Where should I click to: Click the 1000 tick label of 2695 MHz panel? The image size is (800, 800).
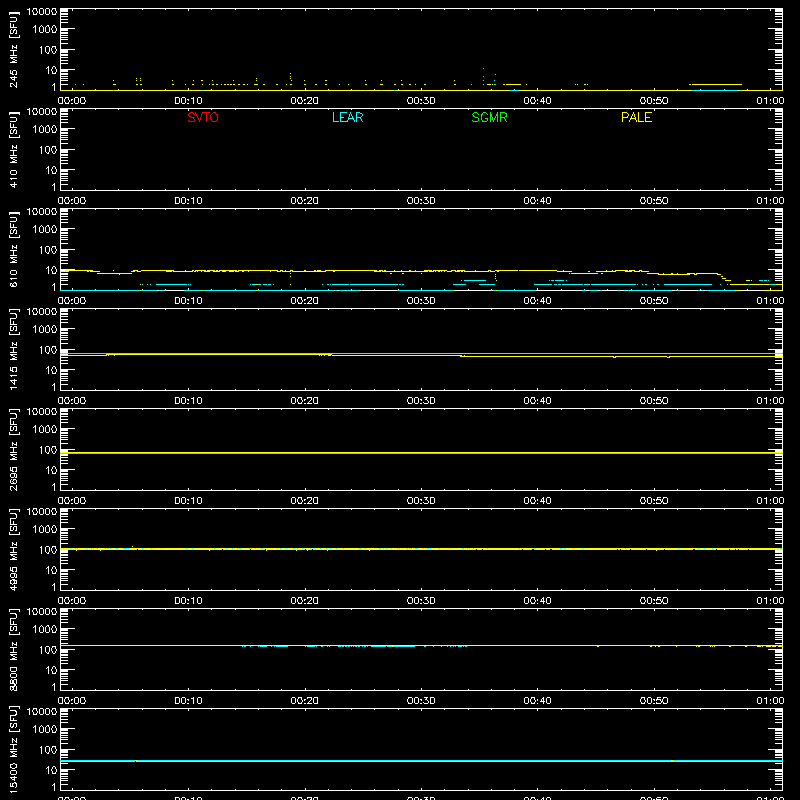point(45,430)
